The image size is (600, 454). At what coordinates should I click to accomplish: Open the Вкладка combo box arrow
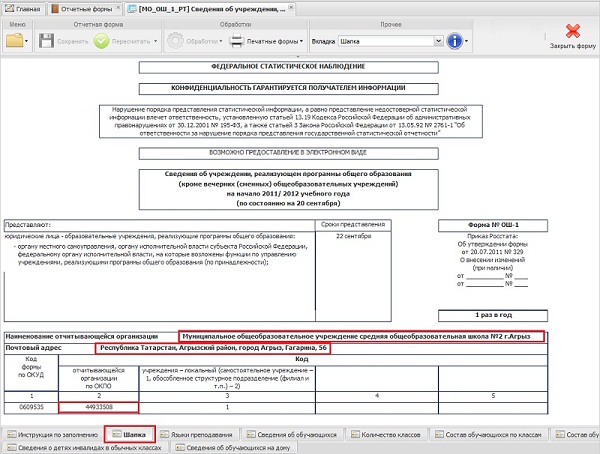tap(438, 41)
